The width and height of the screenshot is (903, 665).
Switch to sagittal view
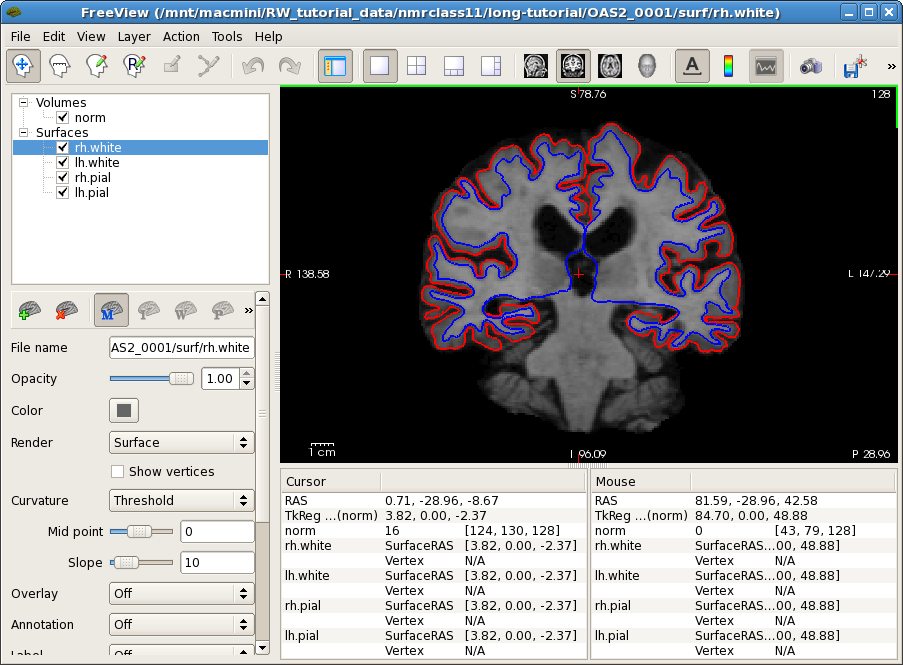536,66
